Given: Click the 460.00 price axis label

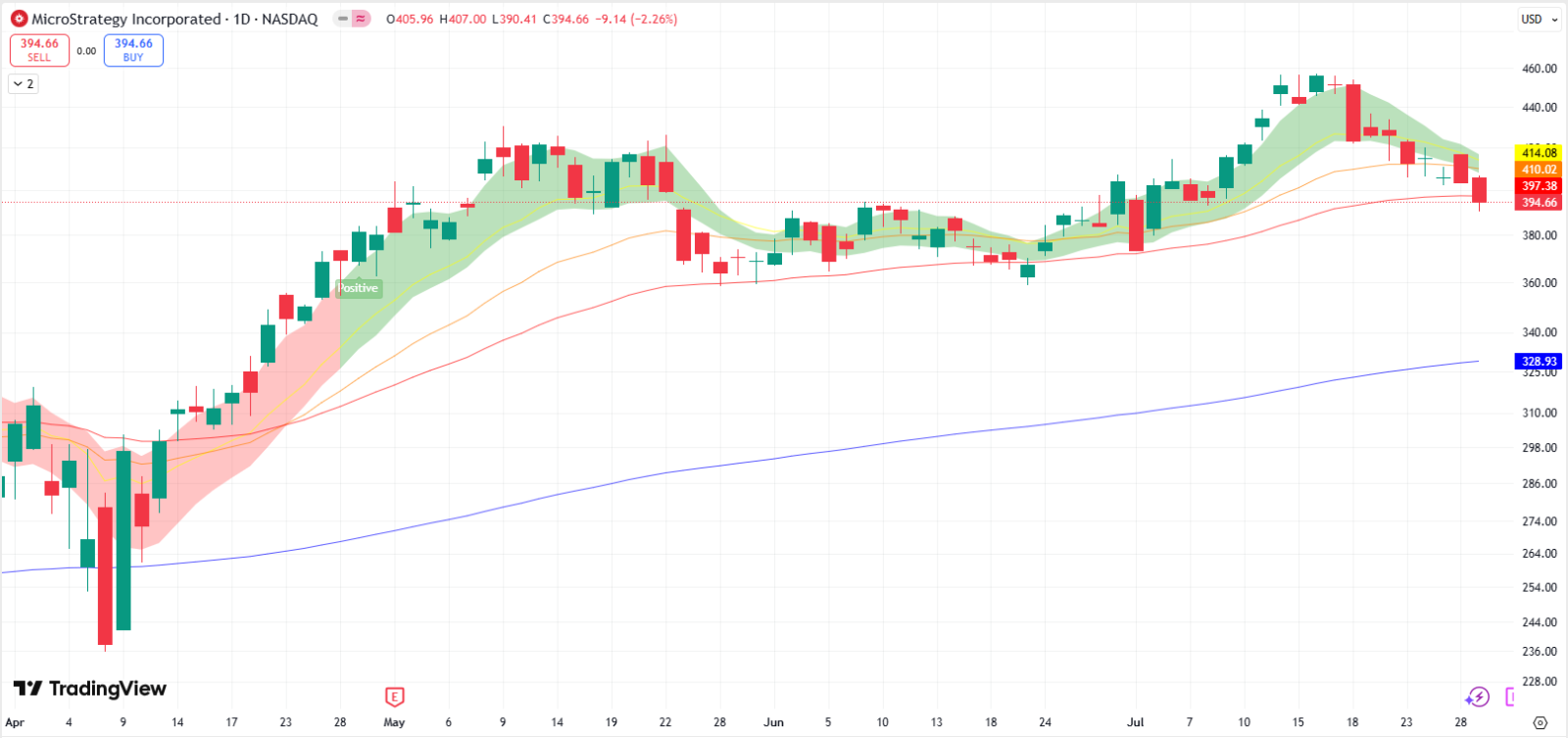Looking at the screenshot, I should (x=1539, y=69).
